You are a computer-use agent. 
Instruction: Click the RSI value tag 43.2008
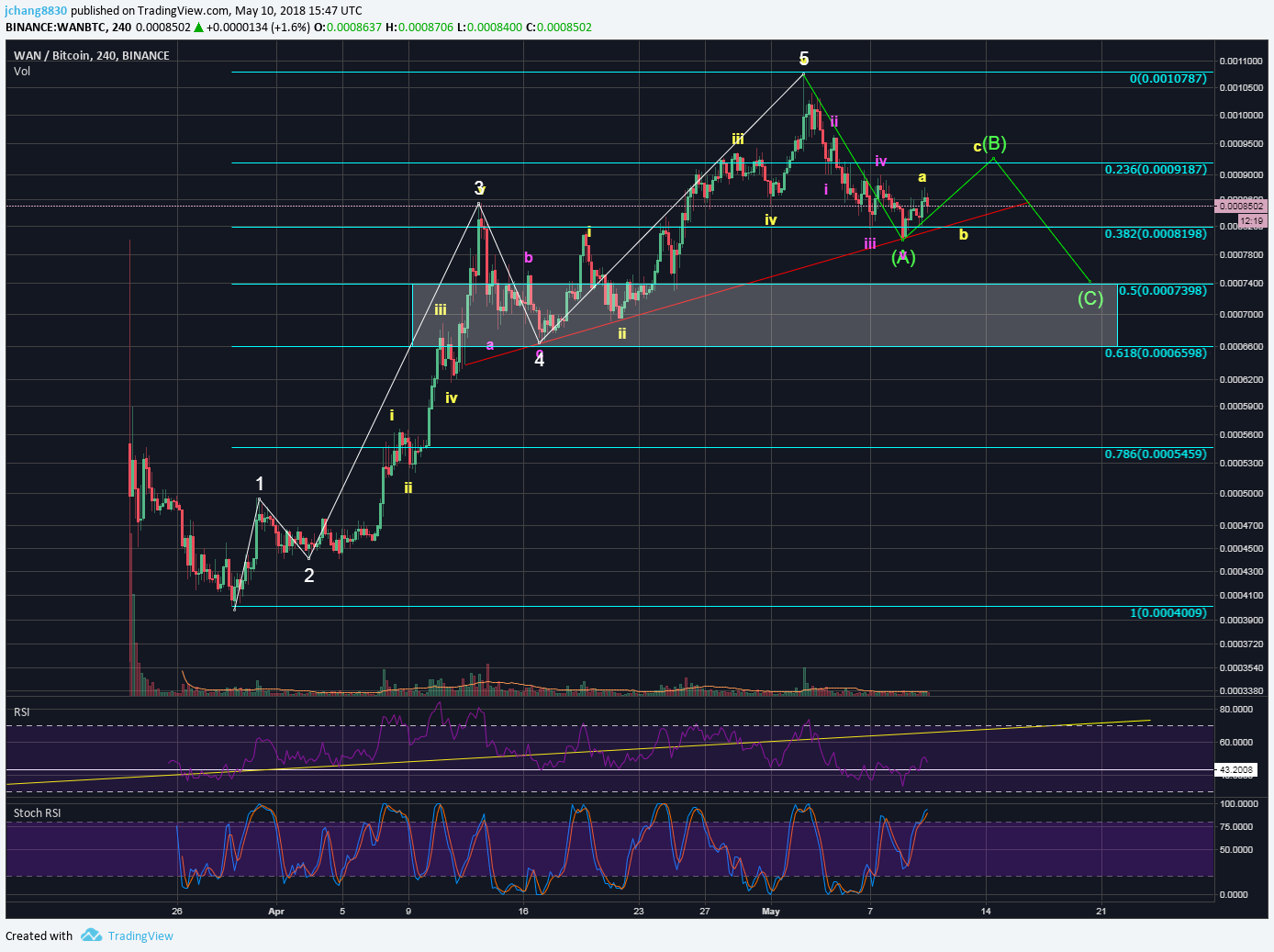pos(1236,769)
